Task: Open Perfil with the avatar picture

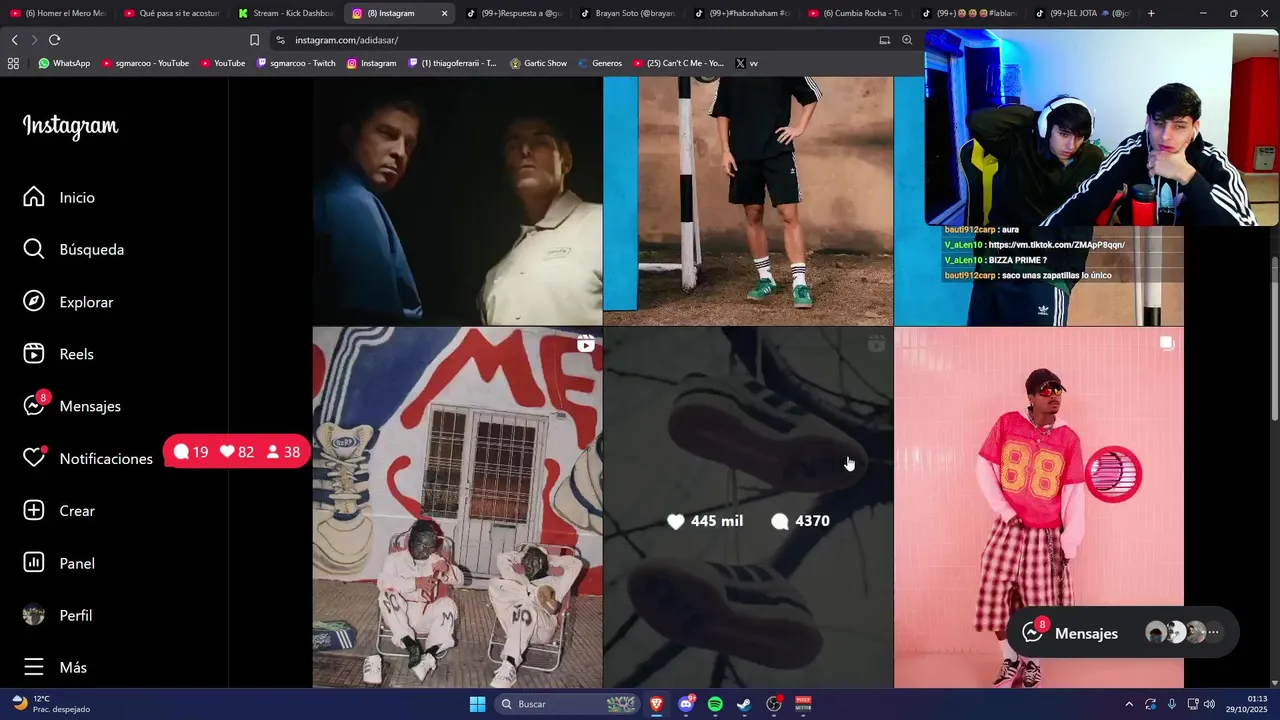Action: click(57, 615)
